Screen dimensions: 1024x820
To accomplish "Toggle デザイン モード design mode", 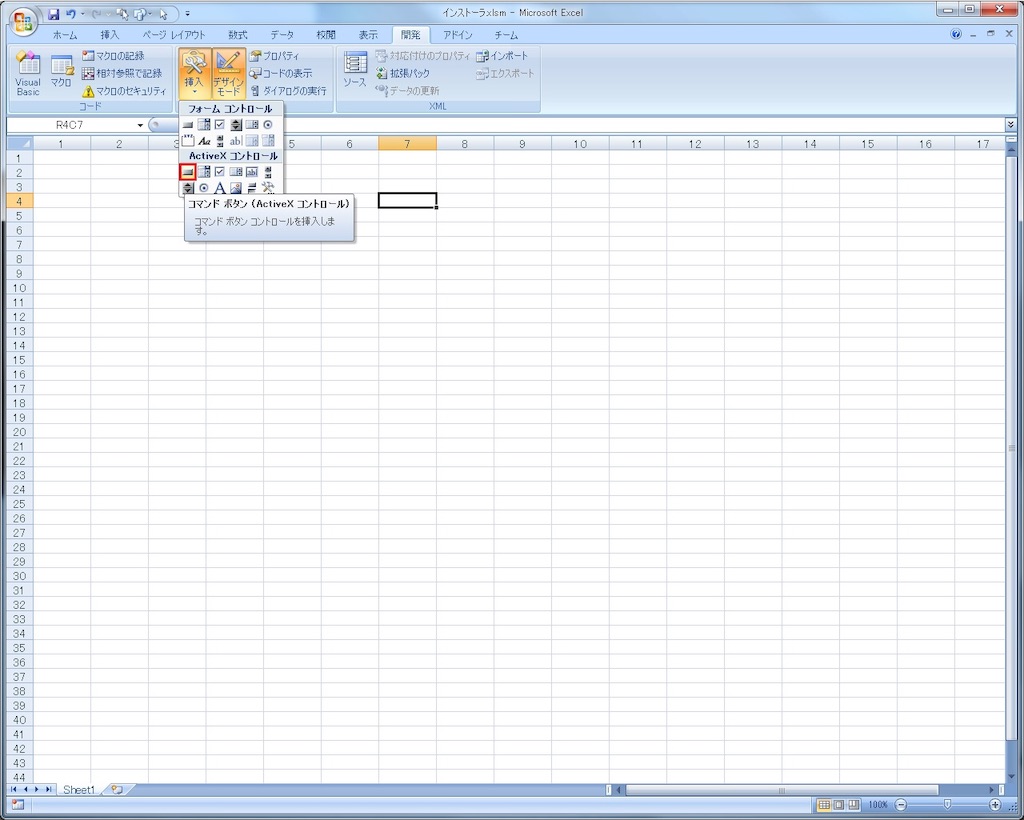I will tap(229, 73).
